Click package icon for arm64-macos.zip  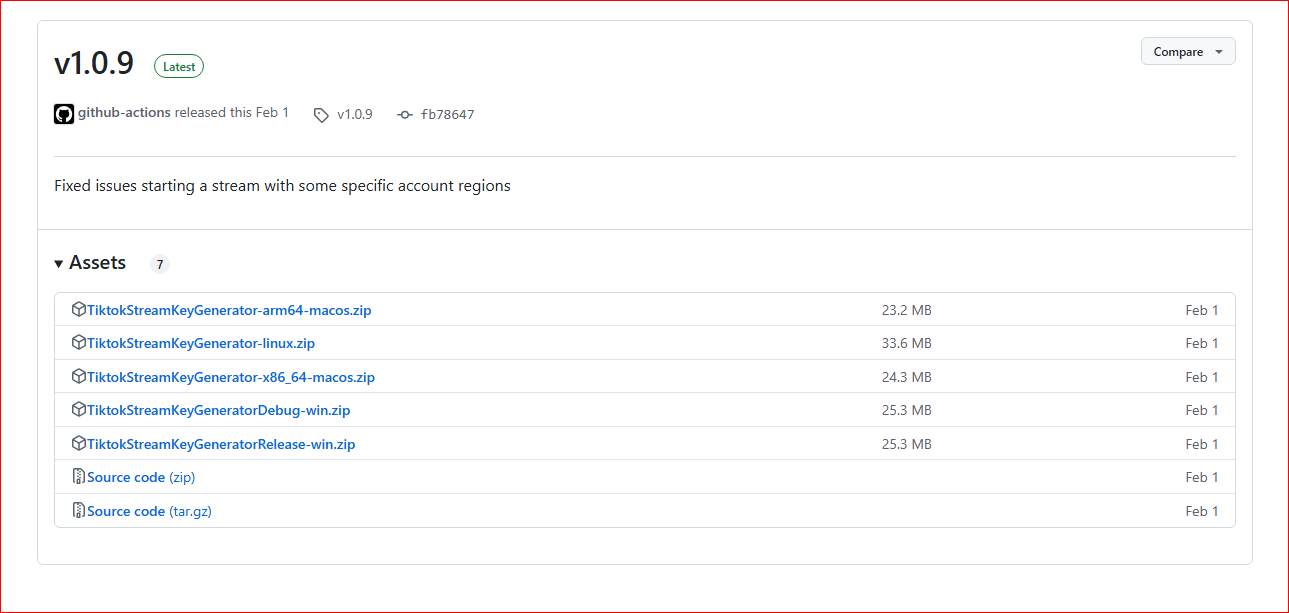click(x=79, y=310)
